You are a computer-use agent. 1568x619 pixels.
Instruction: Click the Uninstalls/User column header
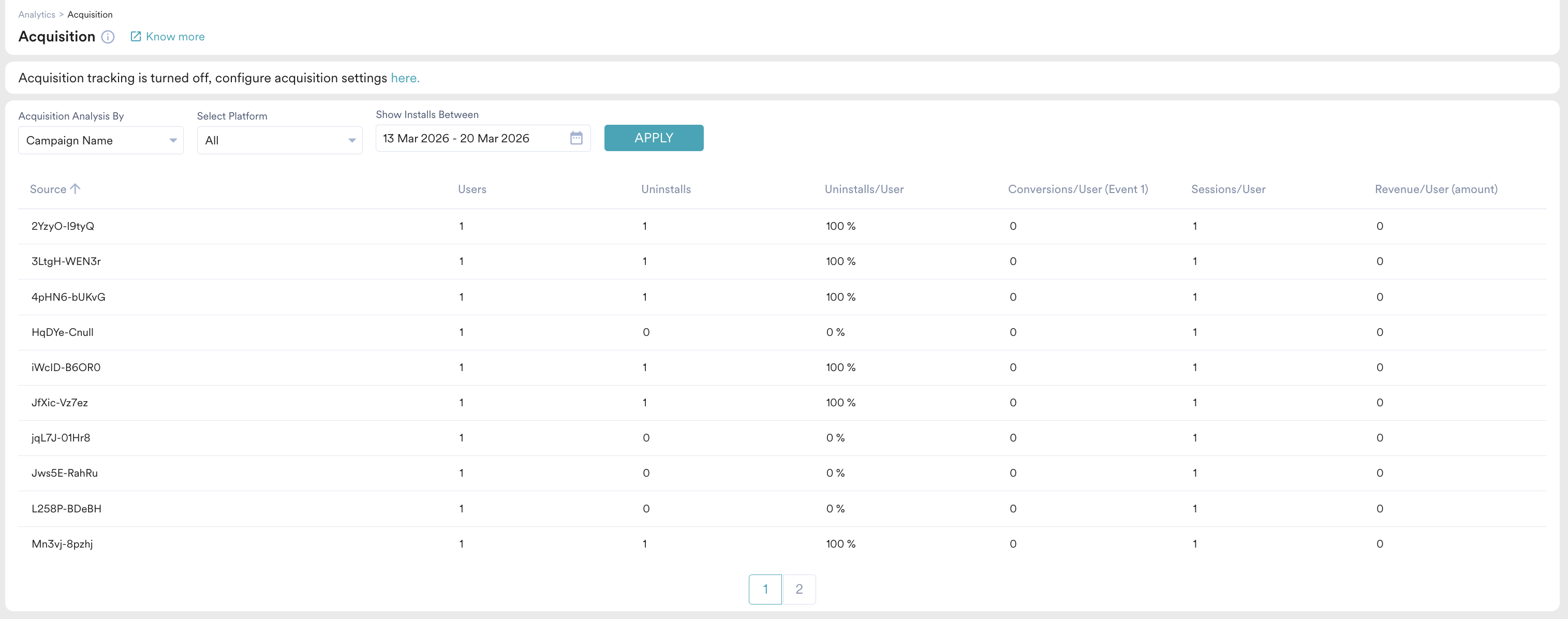point(864,189)
